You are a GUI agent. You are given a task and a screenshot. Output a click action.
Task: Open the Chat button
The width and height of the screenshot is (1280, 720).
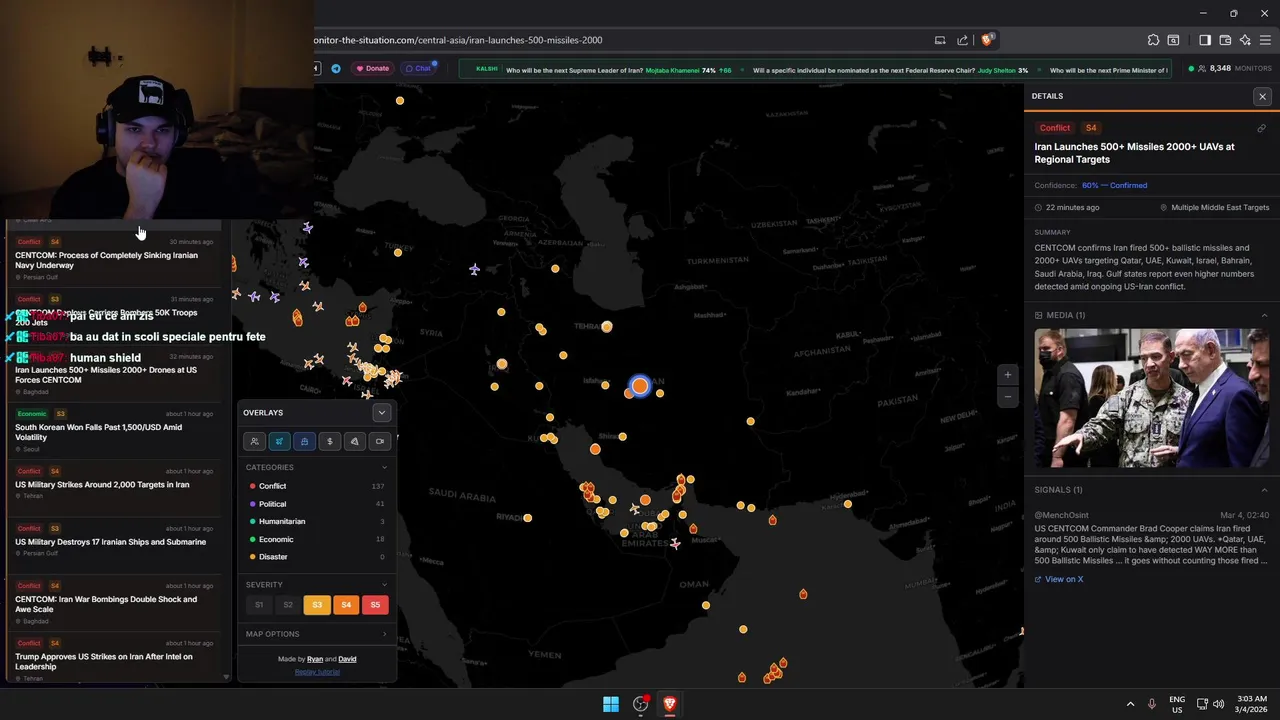418,69
